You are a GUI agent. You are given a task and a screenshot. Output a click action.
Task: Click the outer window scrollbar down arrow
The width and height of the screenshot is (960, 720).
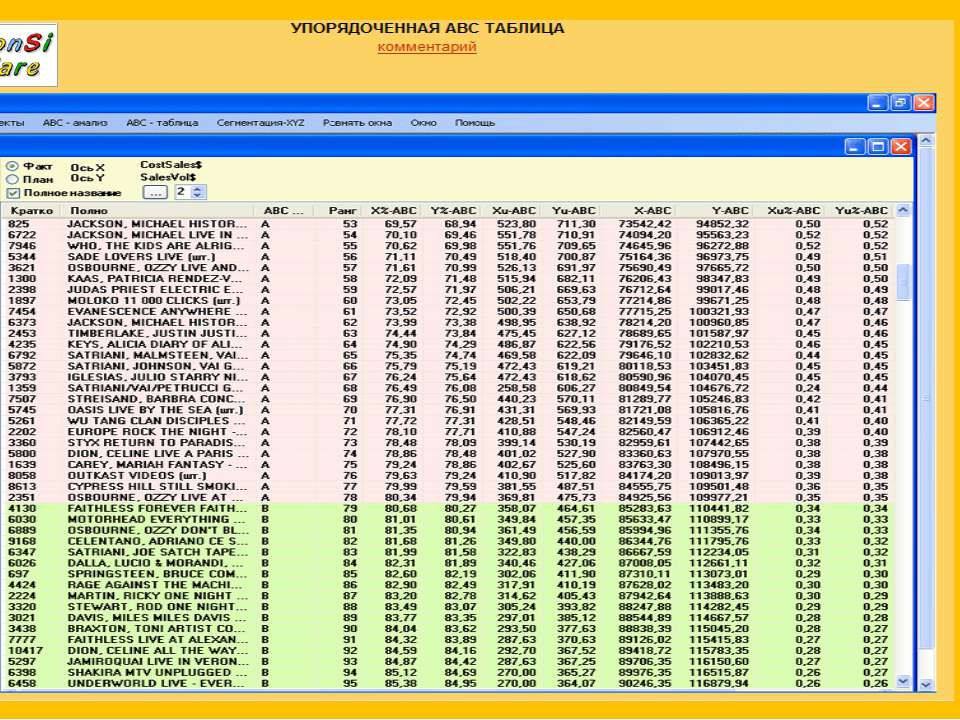(x=926, y=685)
